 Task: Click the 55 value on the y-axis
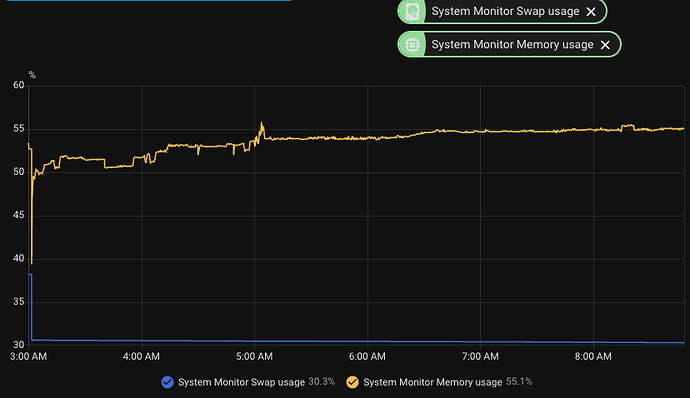tap(19, 129)
